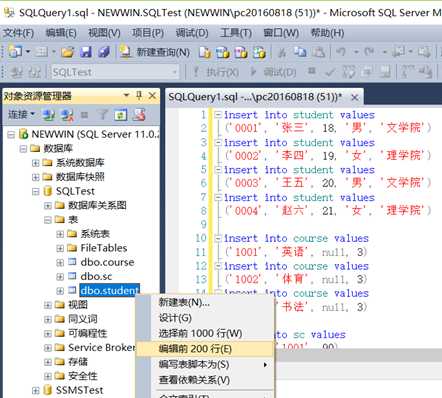Choose 新建表(N)... from context menu
This screenshot has width=442, height=398.
(x=205, y=302)
